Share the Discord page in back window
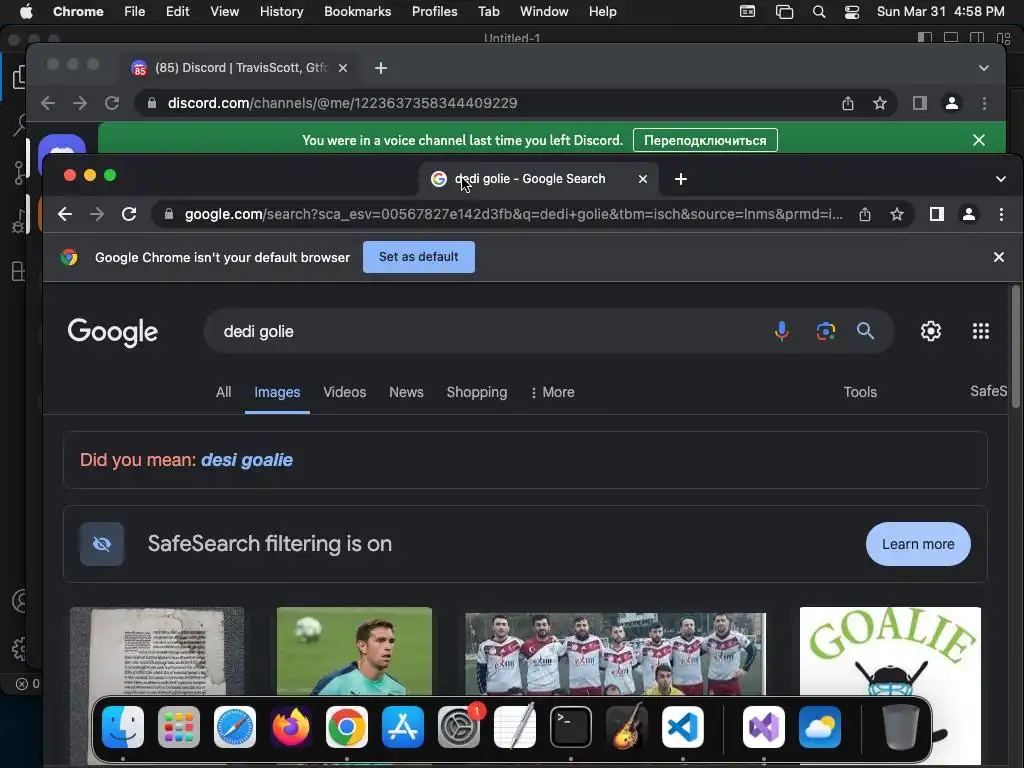This screenshot has height=768, width=1024. [x=848, y=103]
